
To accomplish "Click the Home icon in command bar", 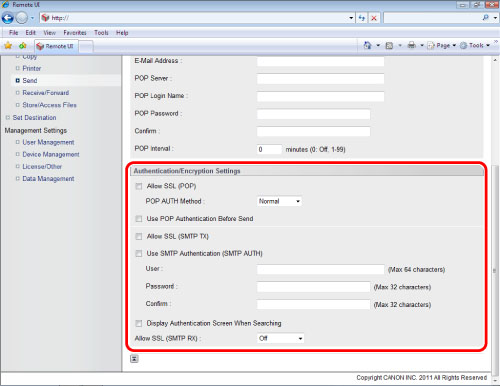I will pos(367,45).
